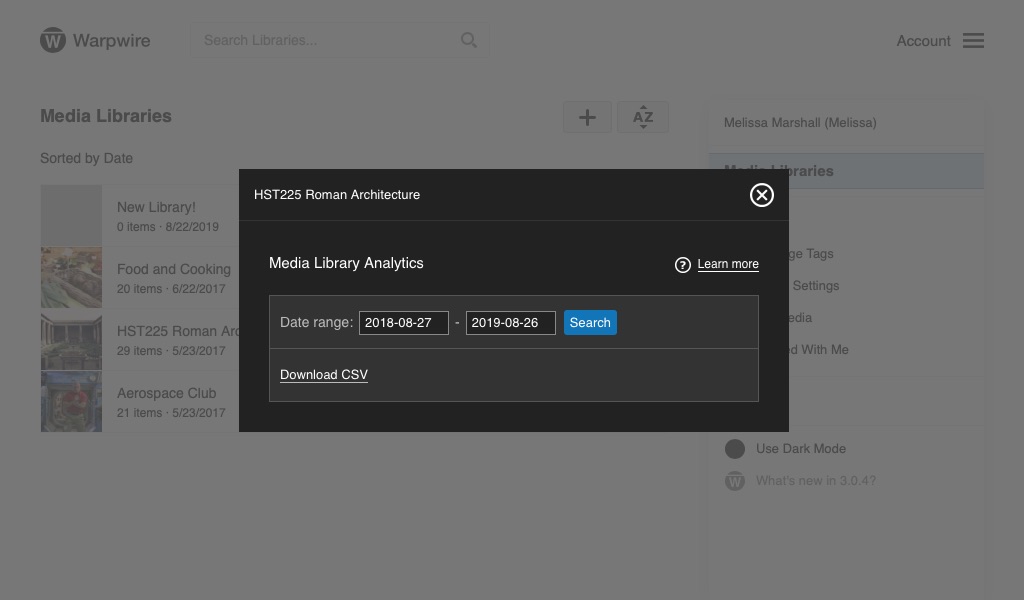1024x600 pixels.
Task: Click the Aerospace Club thumbnail
Action: coord(71,402)
